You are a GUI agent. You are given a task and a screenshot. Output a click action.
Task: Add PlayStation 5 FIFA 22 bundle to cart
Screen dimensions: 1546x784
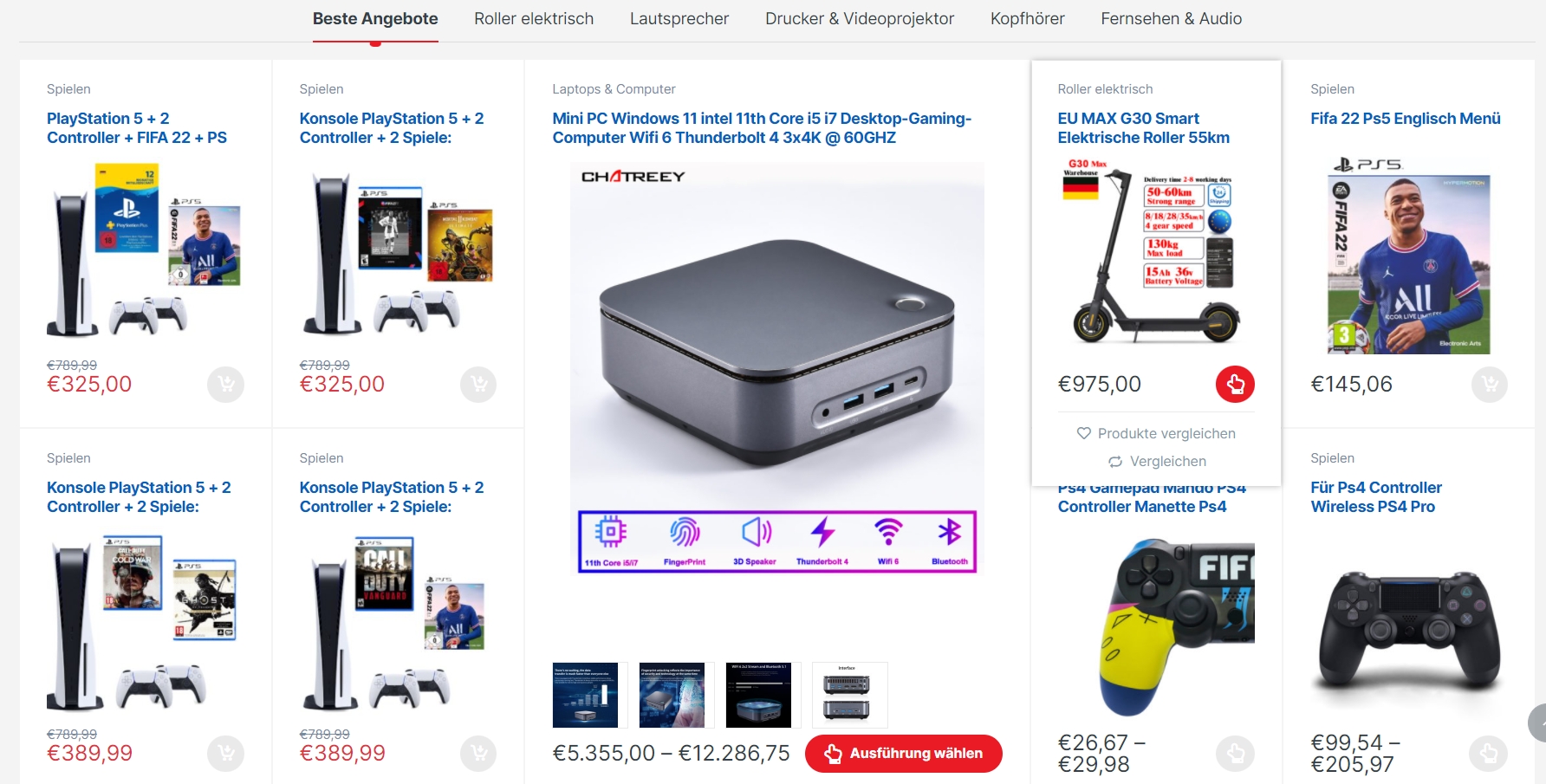pos(225,384)
